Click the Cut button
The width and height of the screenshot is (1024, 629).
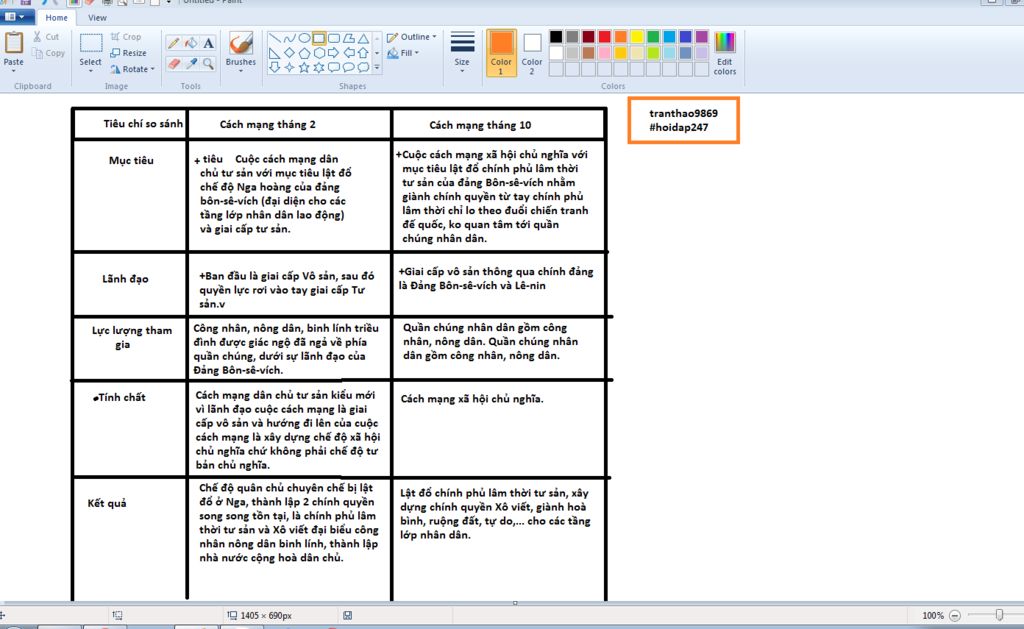coord(46,37)
